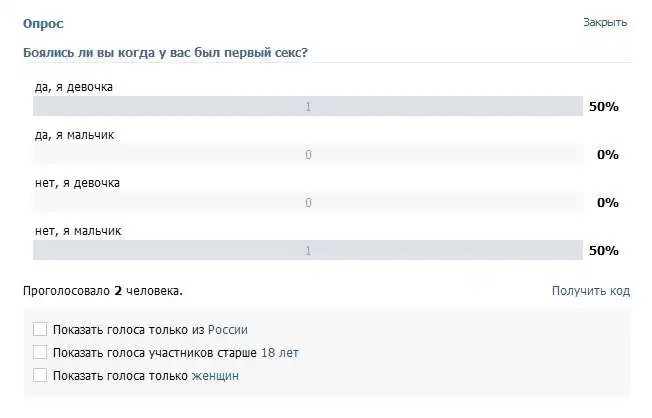The width and height of the screenshot is (652, 418).
Task: Select the 'нет, я мальчик' answer label
Action: tap(78, 231)
